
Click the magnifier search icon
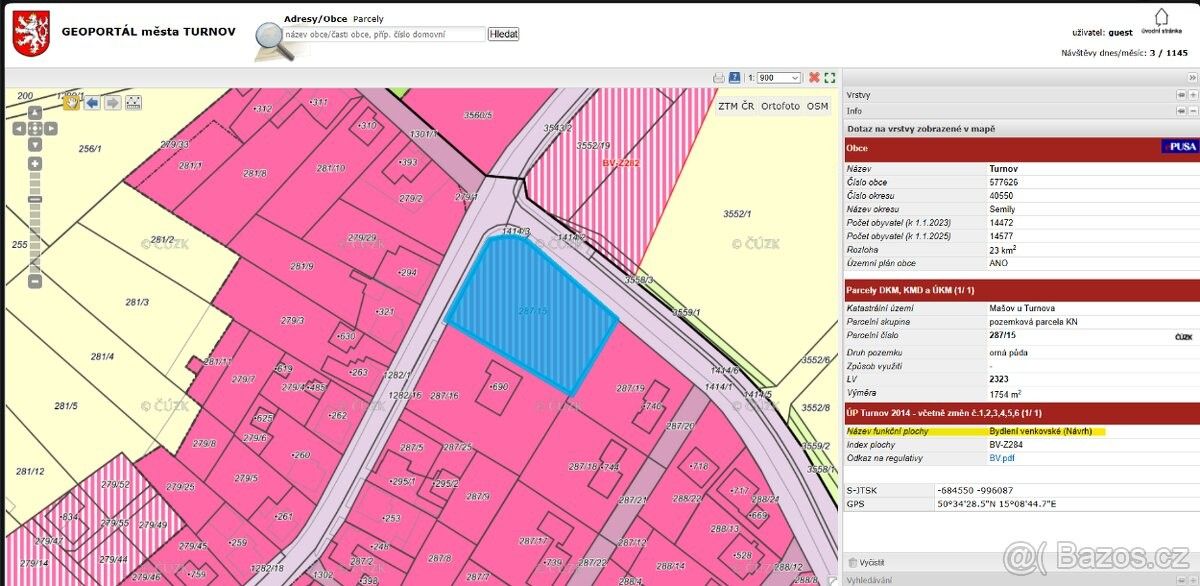pyautogui.click(x=270, y=38)
